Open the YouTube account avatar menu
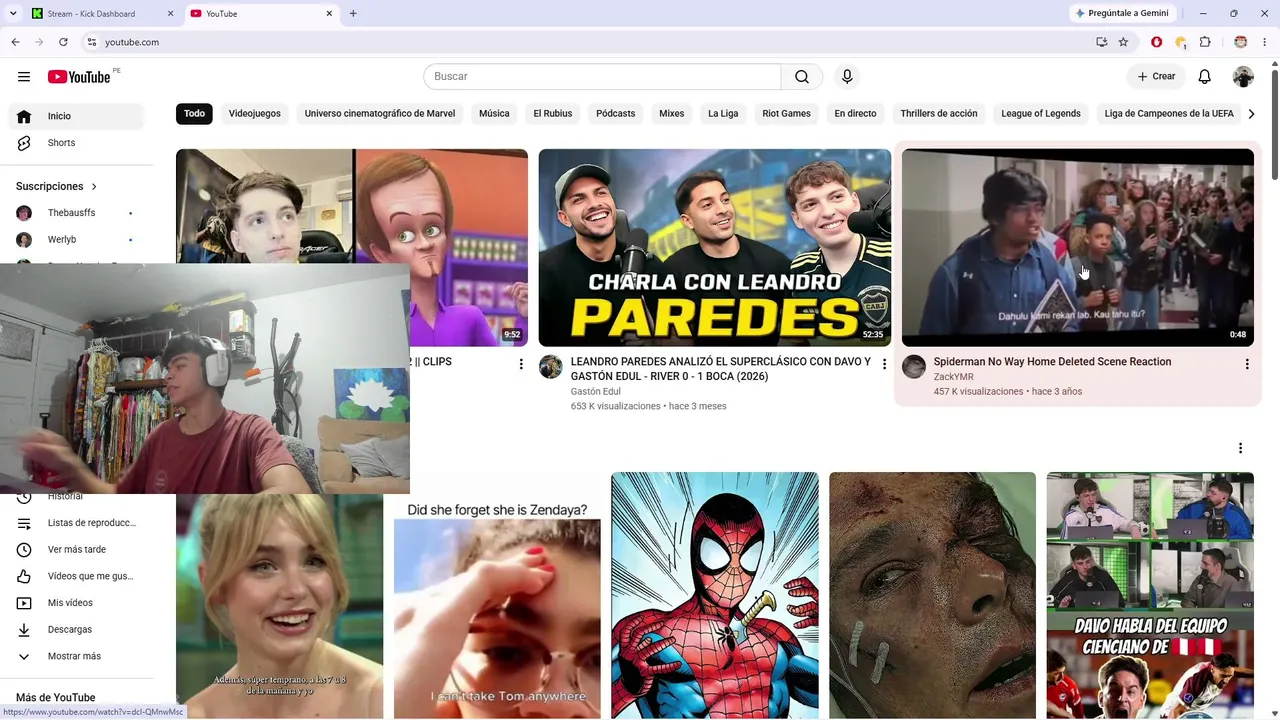 [1243, 77]
